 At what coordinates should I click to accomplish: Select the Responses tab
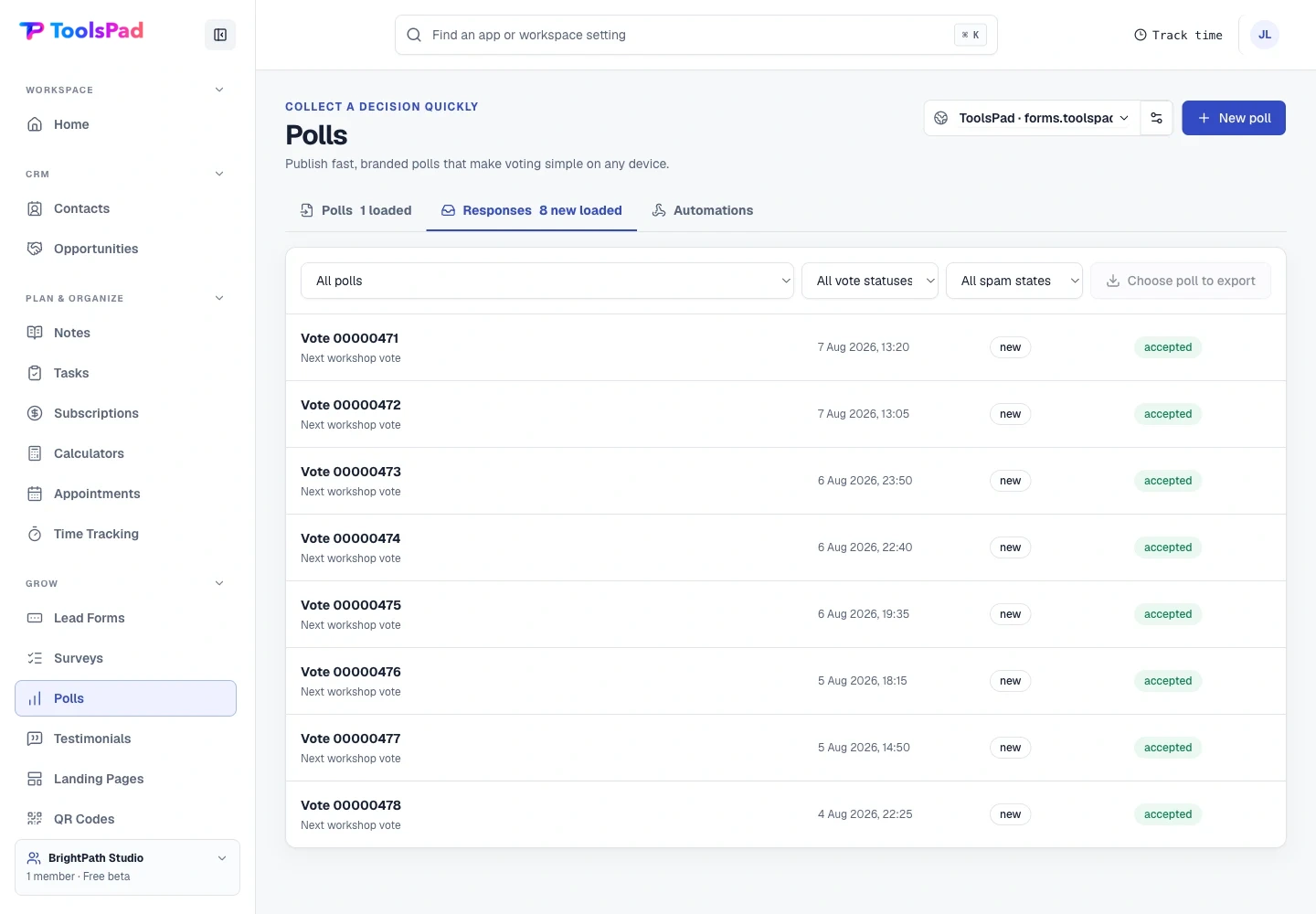pyautogui.click(x=532, y=210)
